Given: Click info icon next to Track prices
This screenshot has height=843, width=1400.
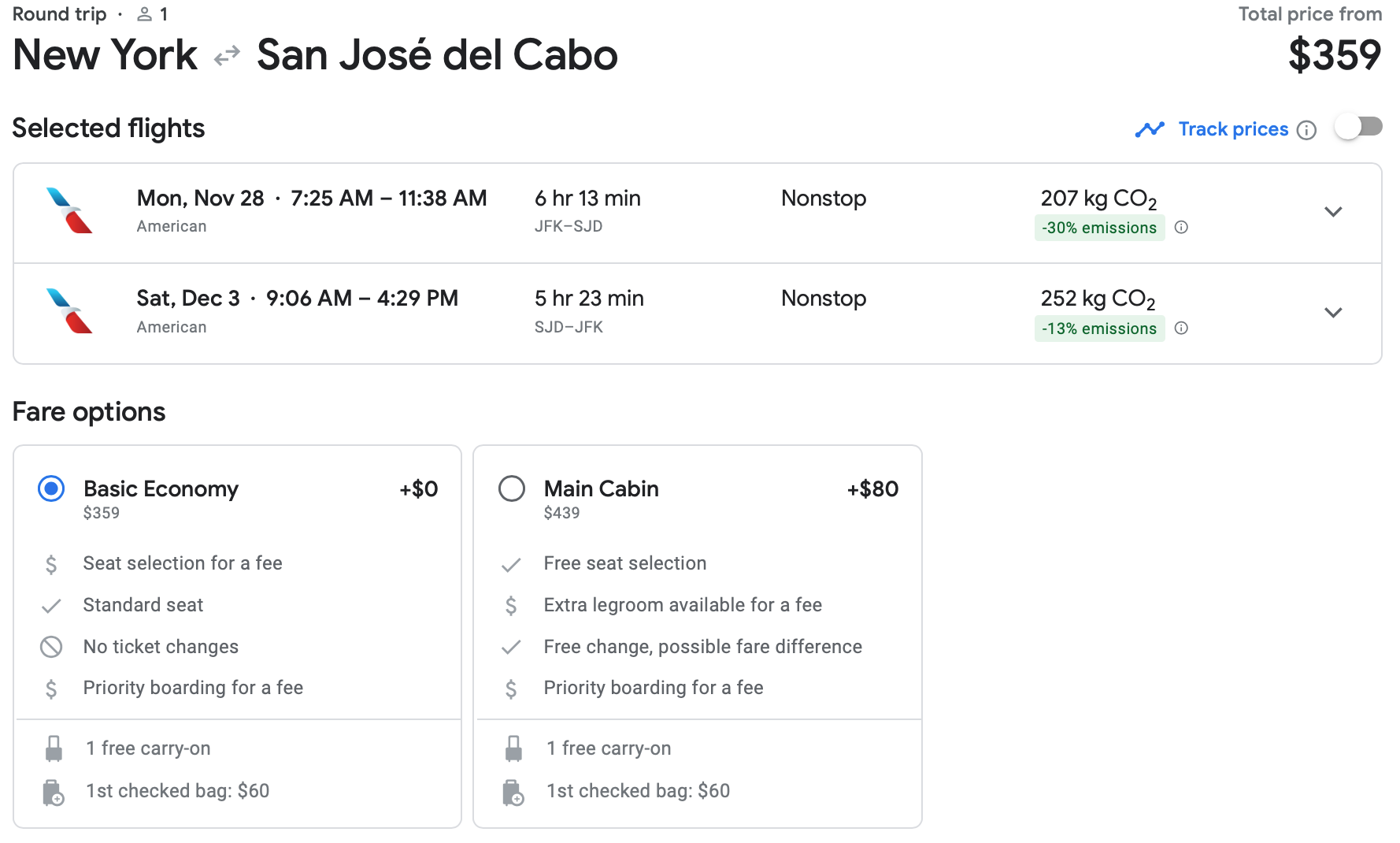Looking at the screenshot, I should pos(1306,130).
